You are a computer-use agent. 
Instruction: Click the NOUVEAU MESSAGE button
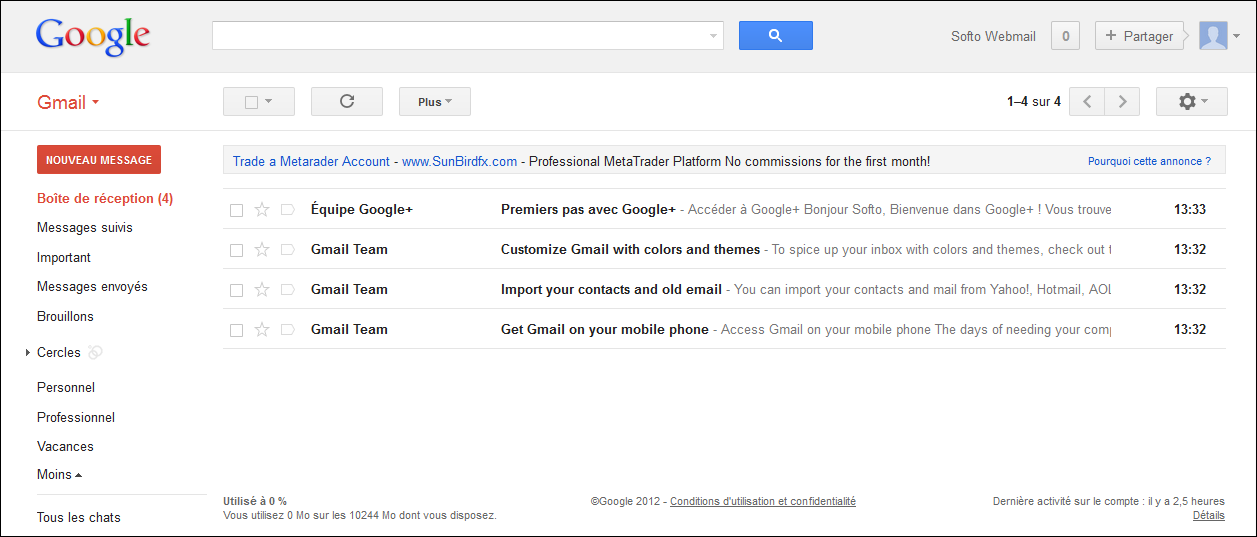click(99, 160)
